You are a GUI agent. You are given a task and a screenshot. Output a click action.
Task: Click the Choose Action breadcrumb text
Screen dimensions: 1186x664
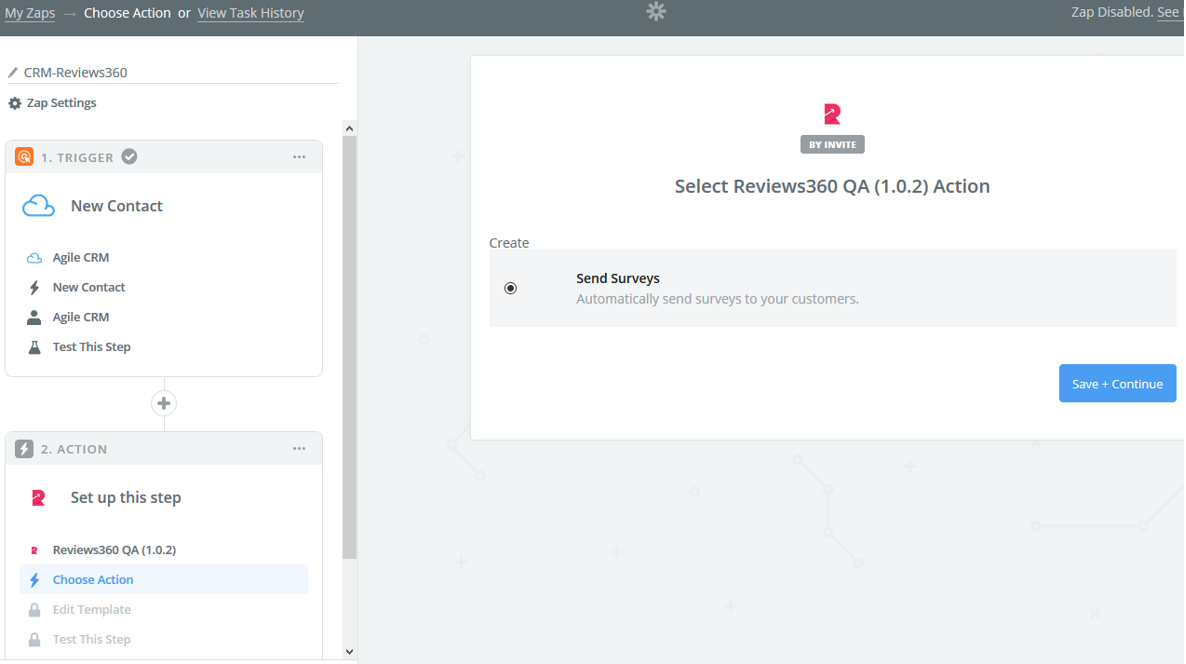127,13
